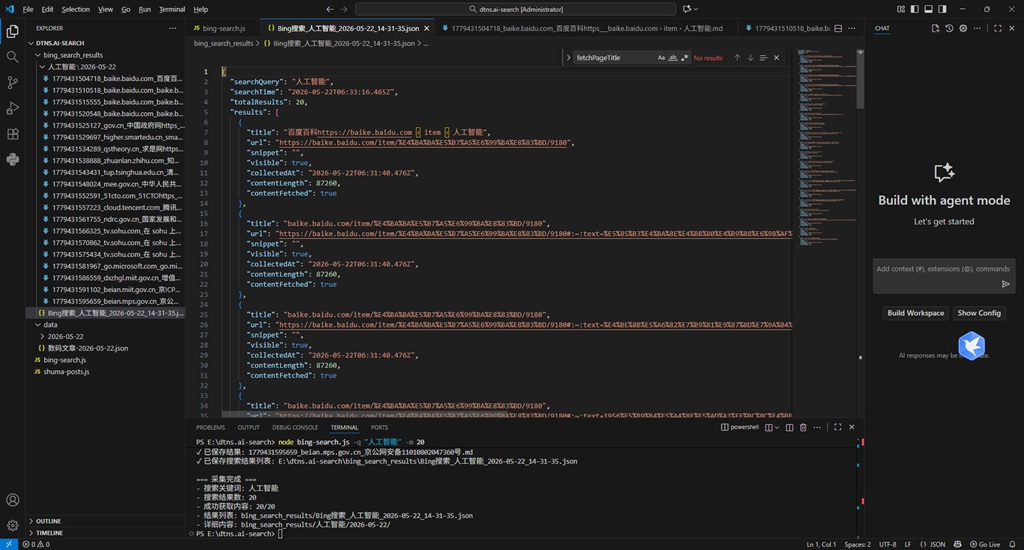Collapse the bing_search_results folder
Screen dimensions: 1024x550
click(x=38, y=55)
